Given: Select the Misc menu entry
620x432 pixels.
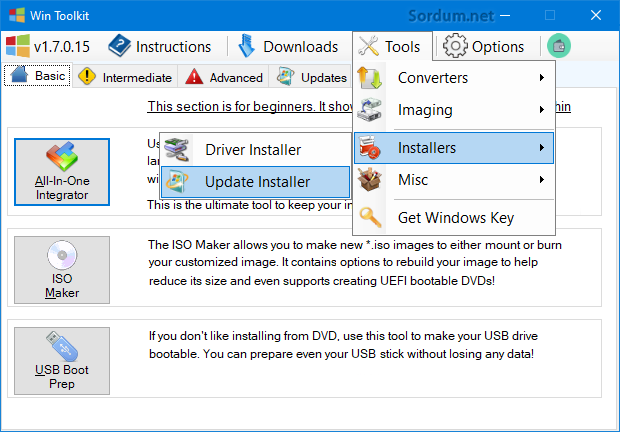Looking at the screenshot, I should click(x=454, y=180).
